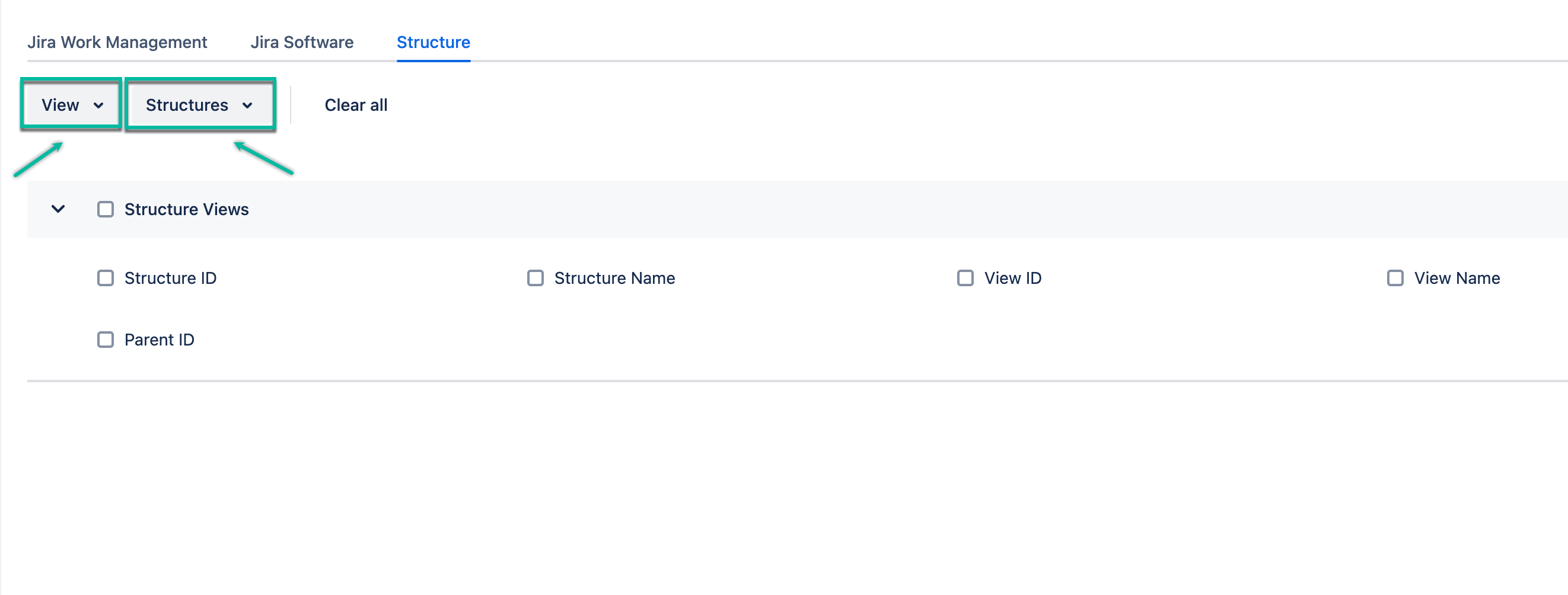Screen dimensions: 1568x595
Task: Check the Structure Name checkbox
Action: tap(536, 278)
